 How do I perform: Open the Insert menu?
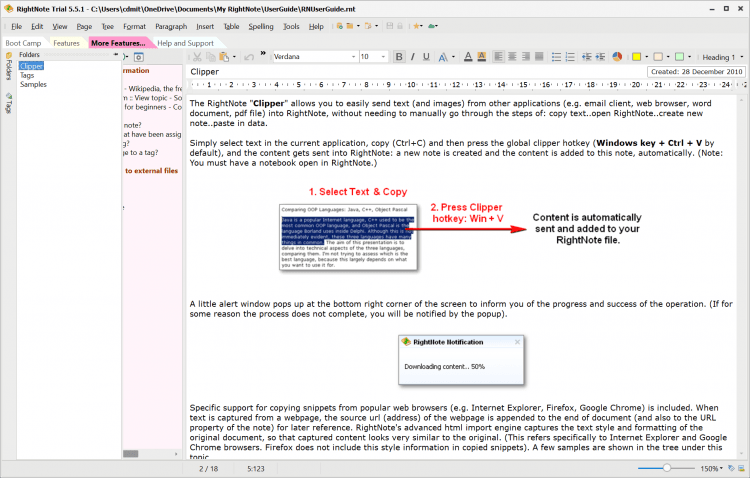205,26
